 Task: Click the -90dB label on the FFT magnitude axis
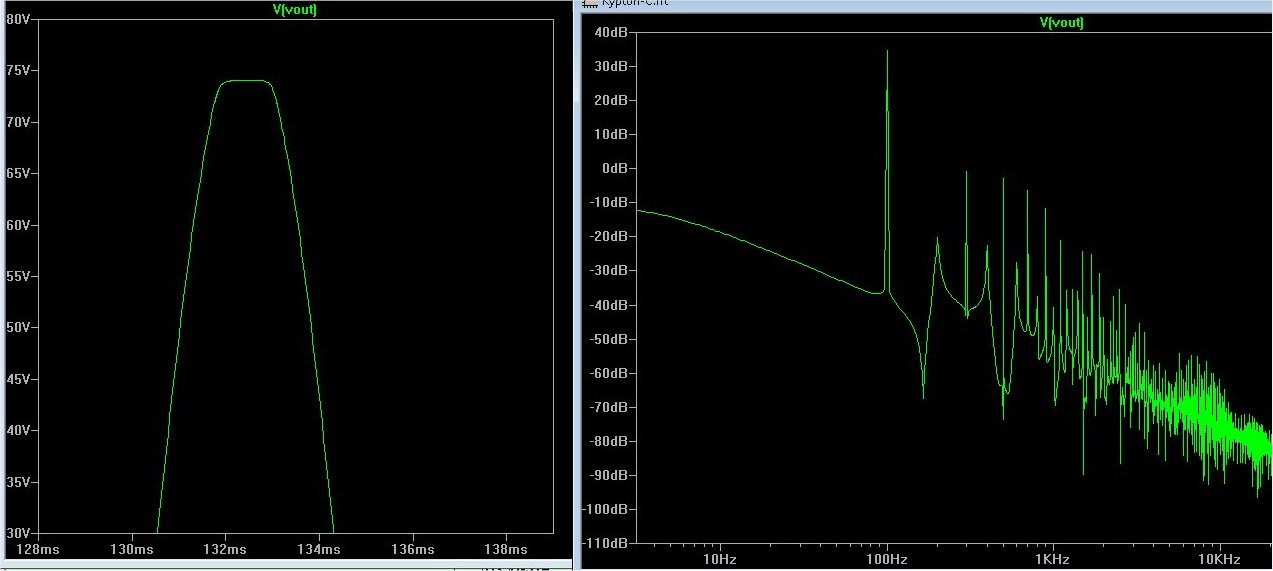608,475
